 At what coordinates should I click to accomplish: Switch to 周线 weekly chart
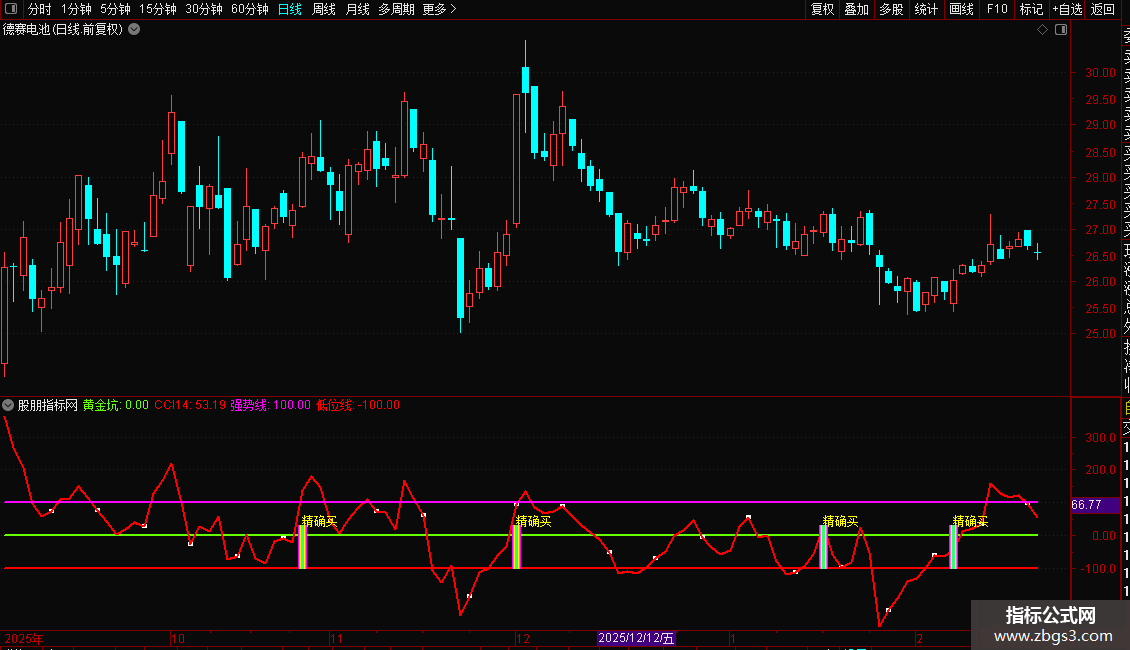(324, 9)
